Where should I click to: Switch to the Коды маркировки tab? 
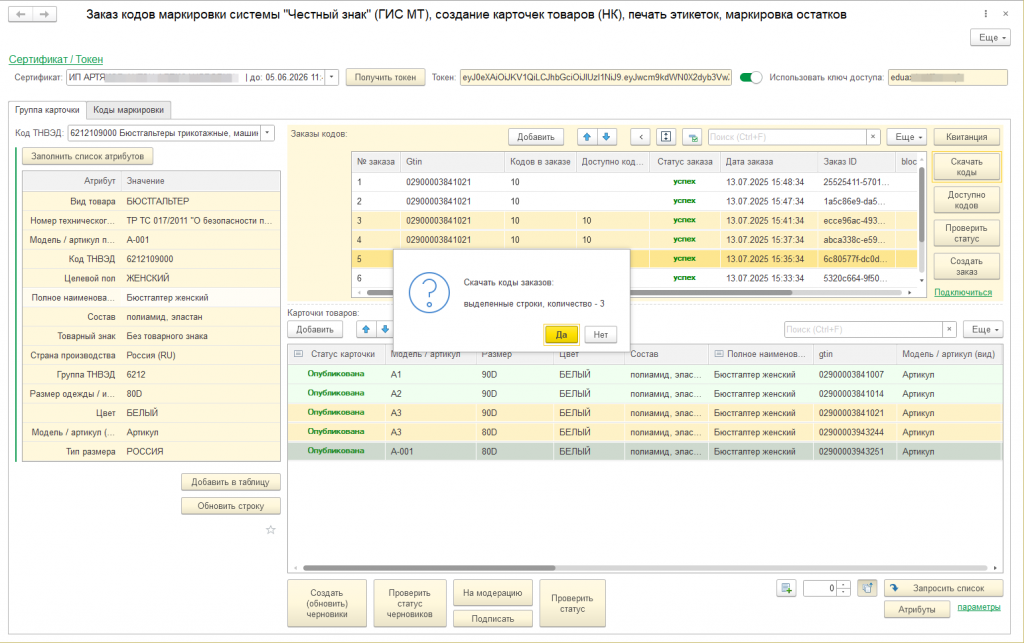[130, 110]
